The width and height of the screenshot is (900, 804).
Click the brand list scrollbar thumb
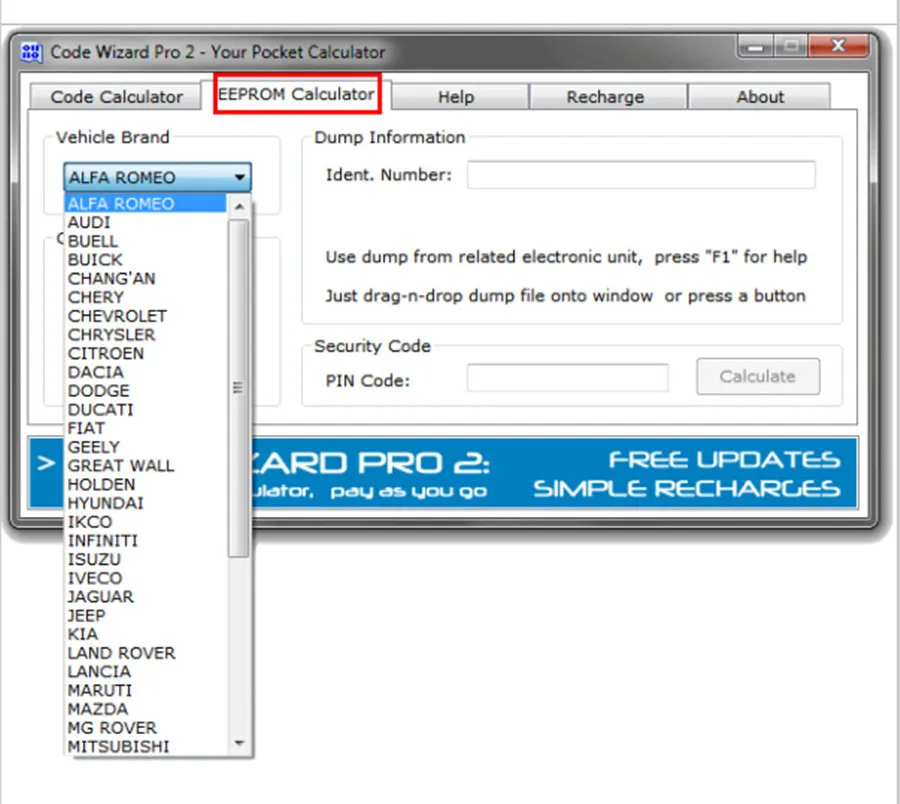click(x=238, y=389)
